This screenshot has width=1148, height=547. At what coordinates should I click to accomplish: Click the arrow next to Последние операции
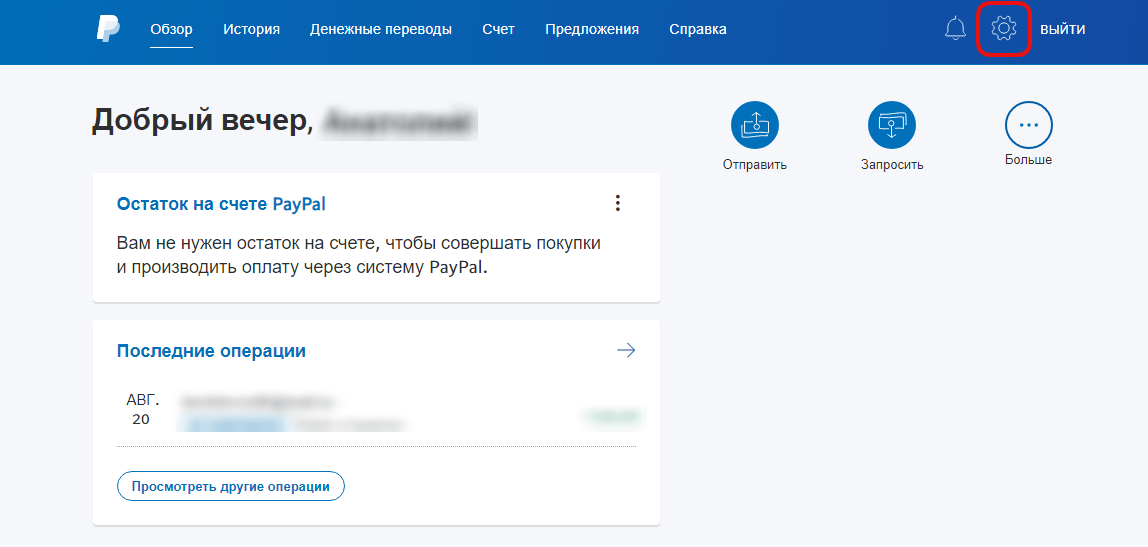[626, 351]
